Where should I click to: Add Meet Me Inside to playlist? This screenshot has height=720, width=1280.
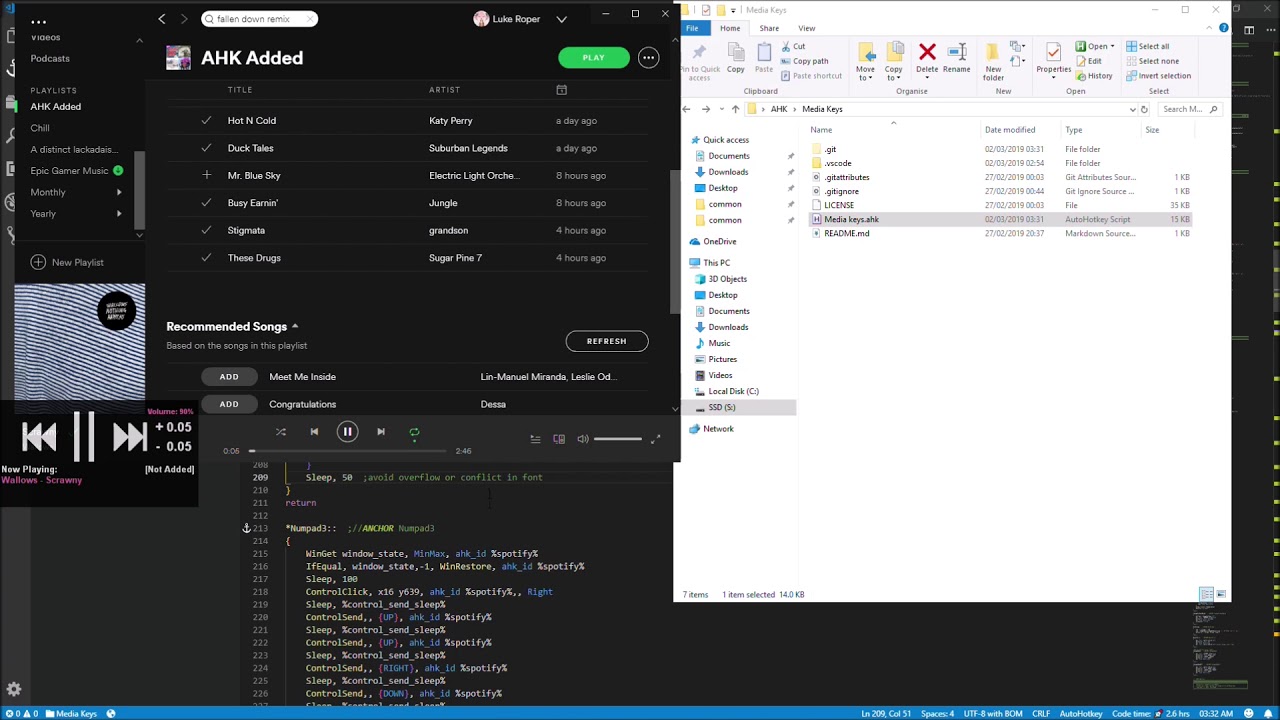pos(229,377)
